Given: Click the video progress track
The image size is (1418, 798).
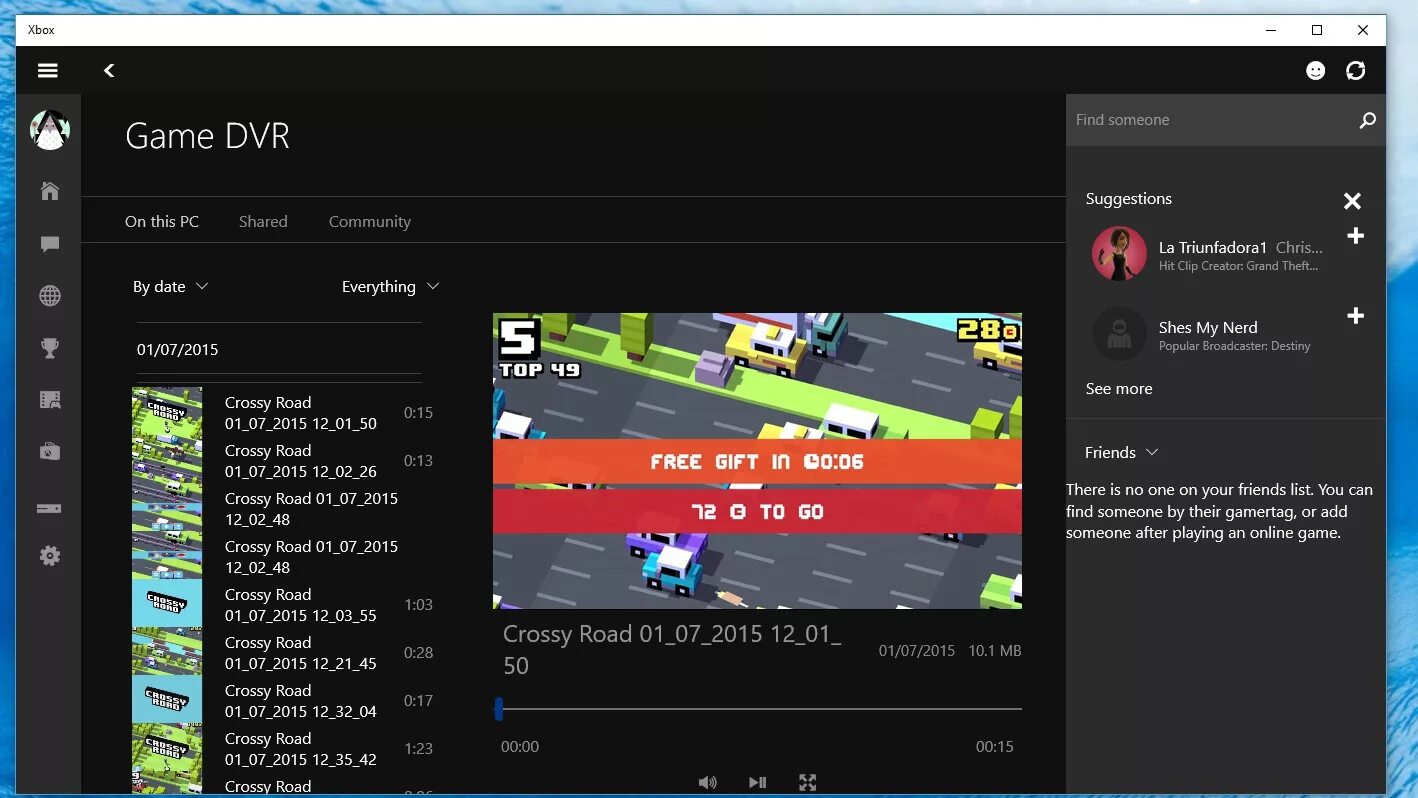Looking at the screenshot, I should pyautogui.click(x=760, y=709).
